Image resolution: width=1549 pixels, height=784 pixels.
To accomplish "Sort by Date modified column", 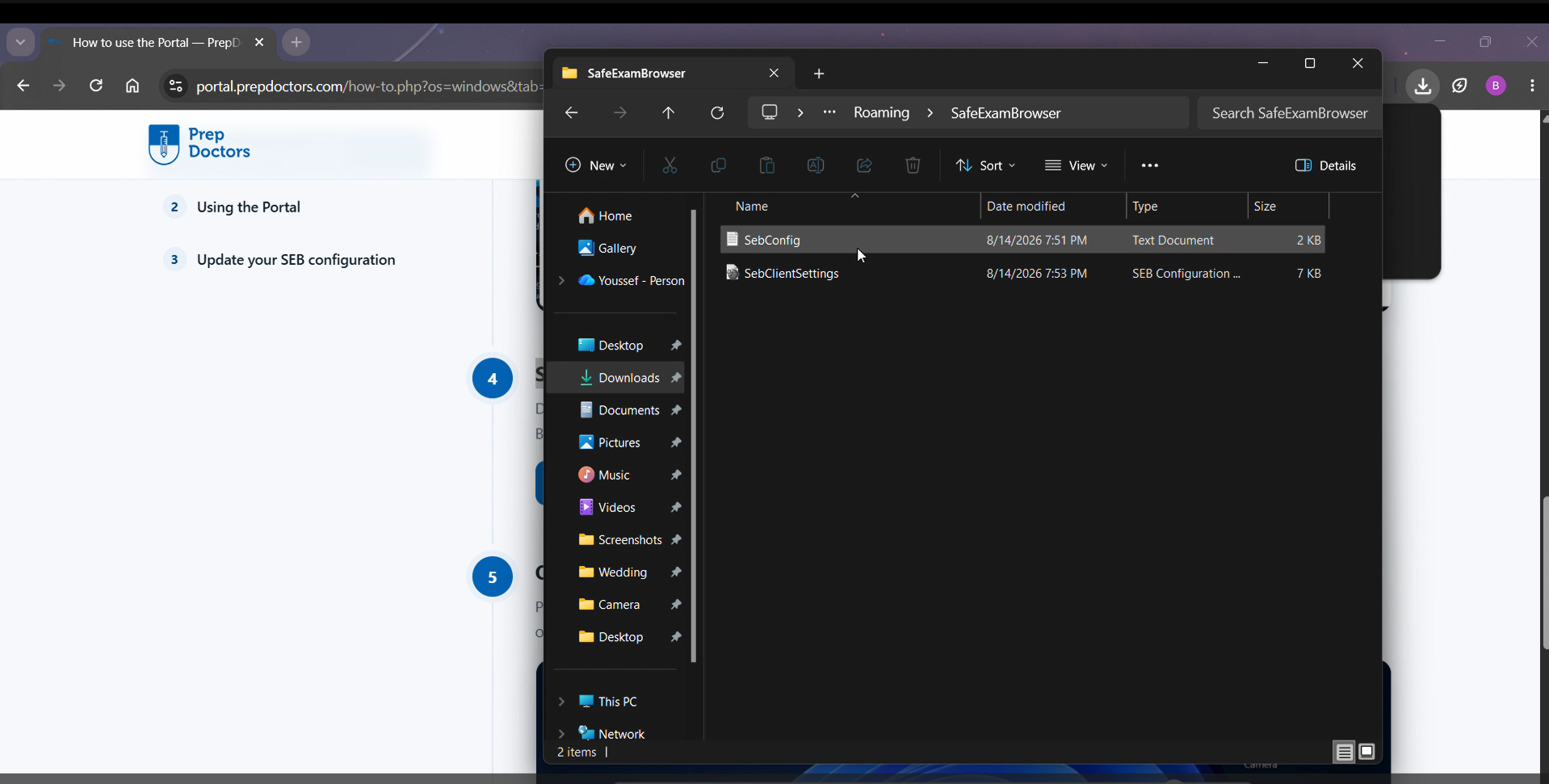I will [x=1053, y=206].
